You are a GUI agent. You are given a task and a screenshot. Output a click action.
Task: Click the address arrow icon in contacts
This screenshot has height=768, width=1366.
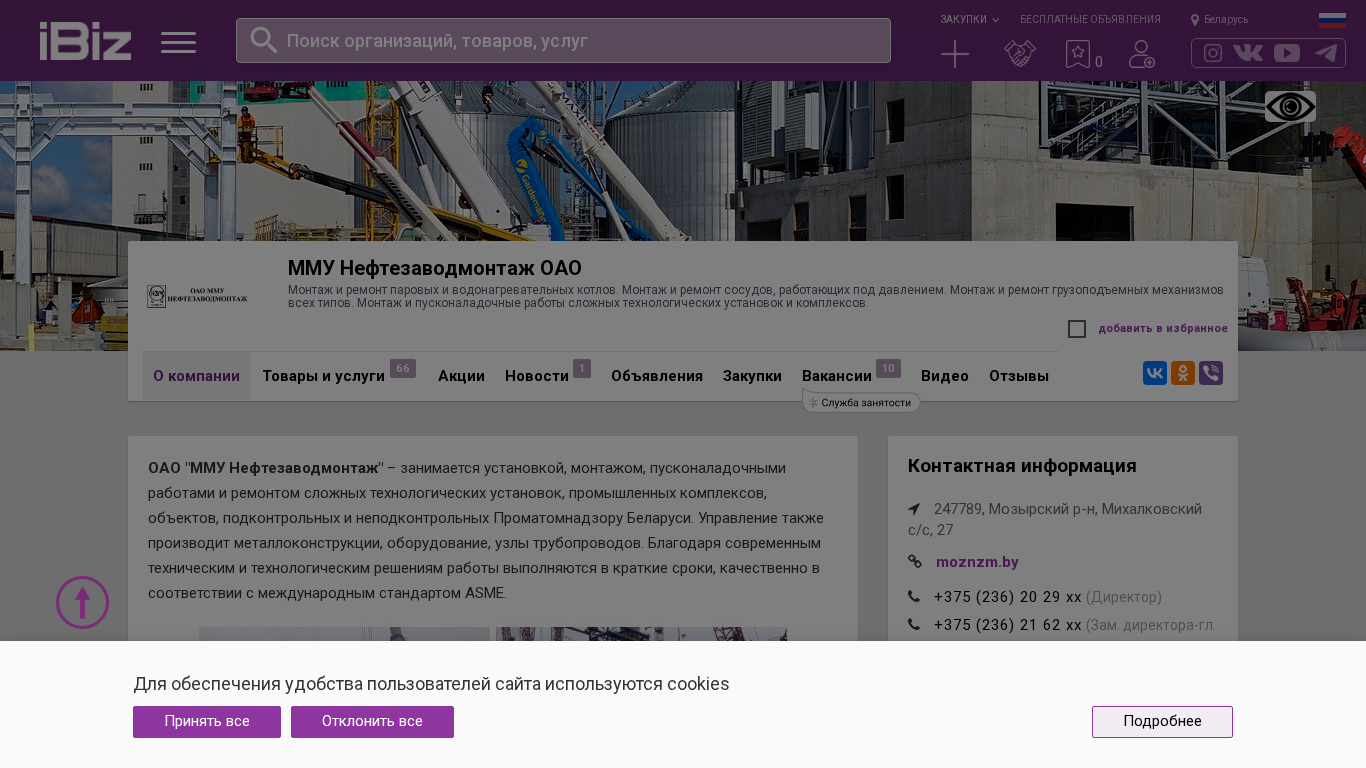(x=914, y=509)
